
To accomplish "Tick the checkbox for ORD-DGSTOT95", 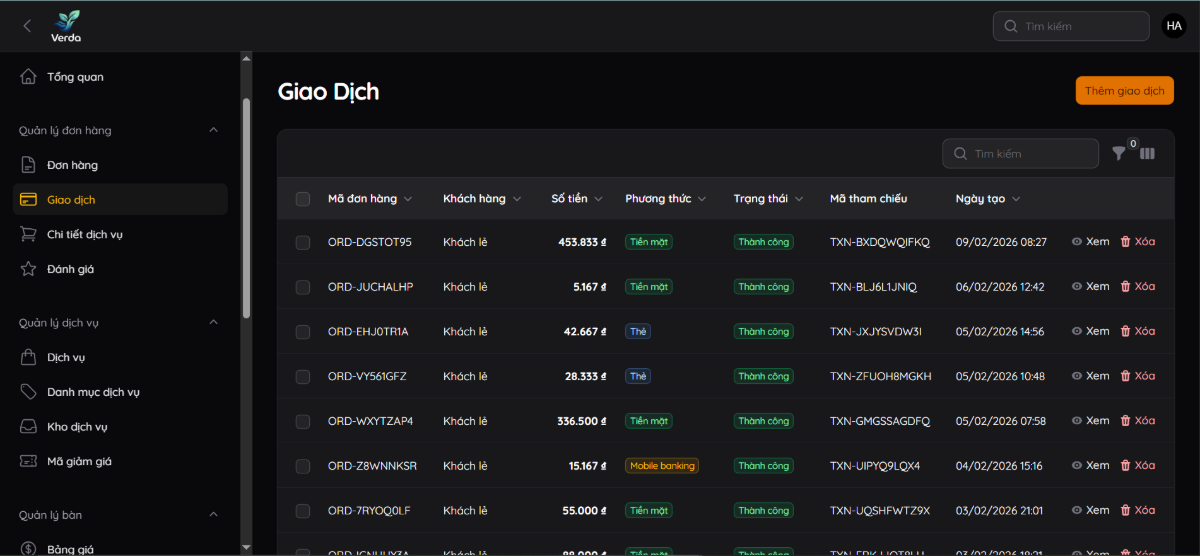I will 303,242.
